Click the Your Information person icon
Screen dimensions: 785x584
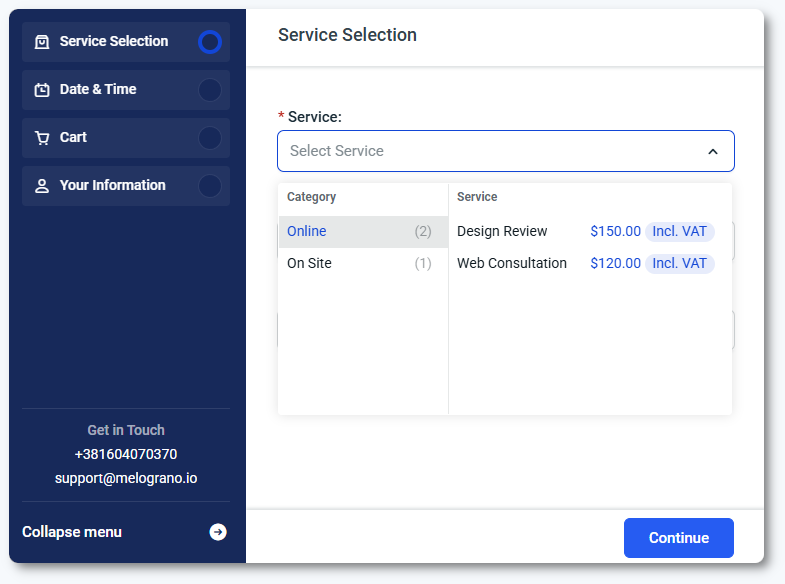(42, 186)
